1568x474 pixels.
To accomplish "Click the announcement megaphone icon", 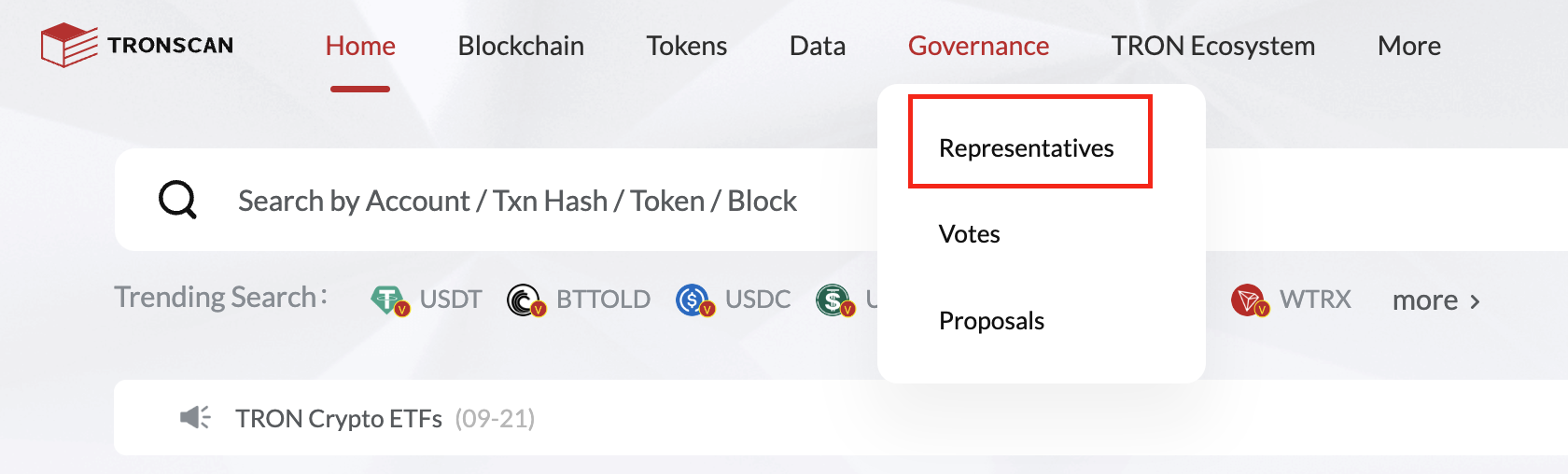I will click(x=196, y=417).
